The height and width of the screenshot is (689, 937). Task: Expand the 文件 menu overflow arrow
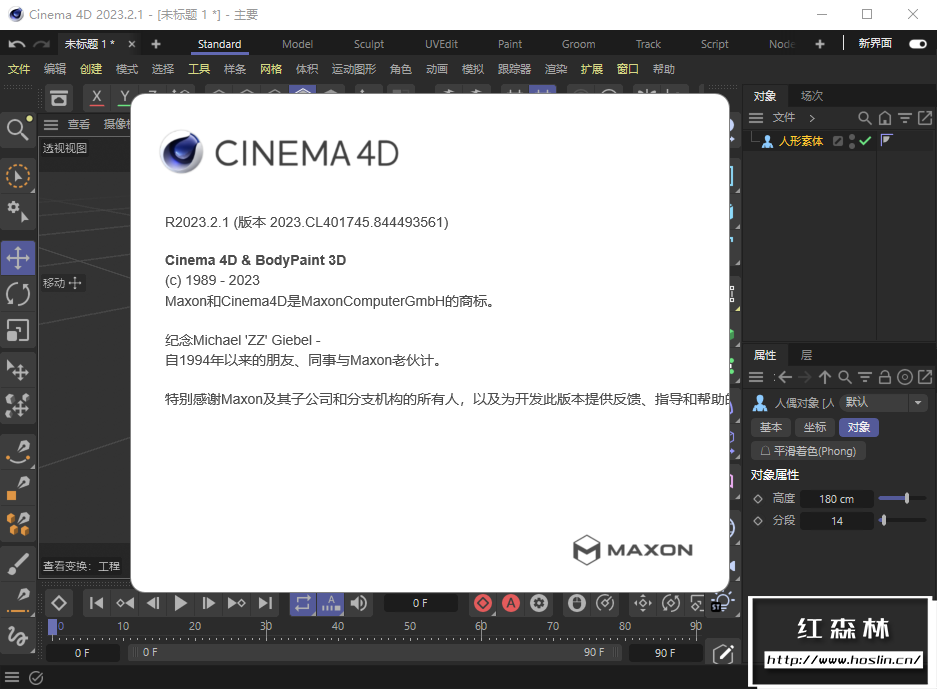click(x=812, y=118)
